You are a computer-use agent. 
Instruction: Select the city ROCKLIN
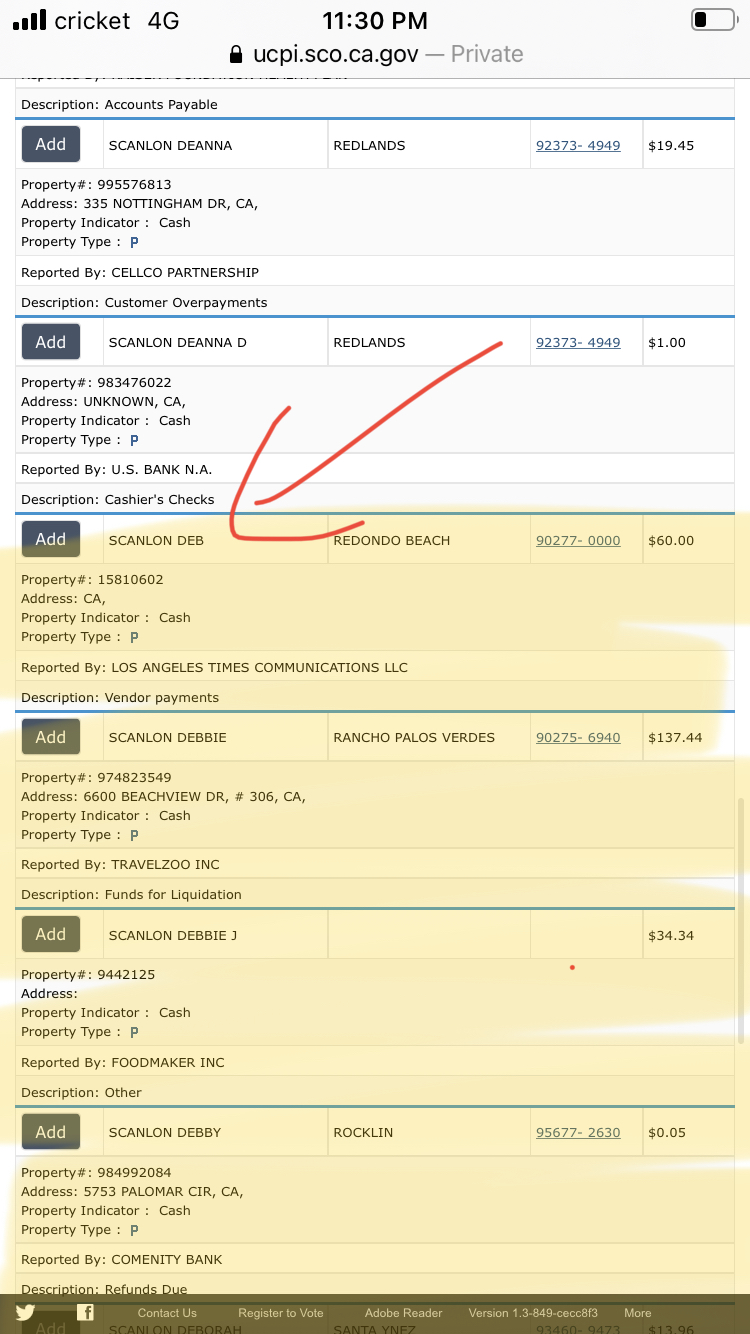(x=363, y=1132)
